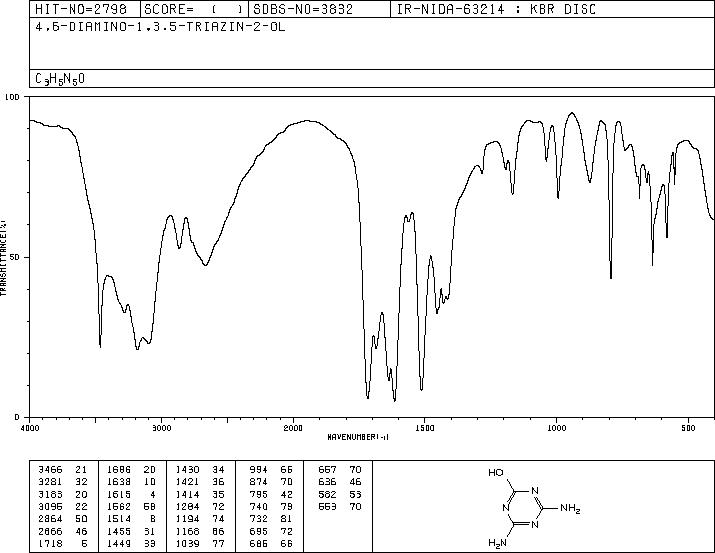Click peak table entry 740

[x=259, y=506]
